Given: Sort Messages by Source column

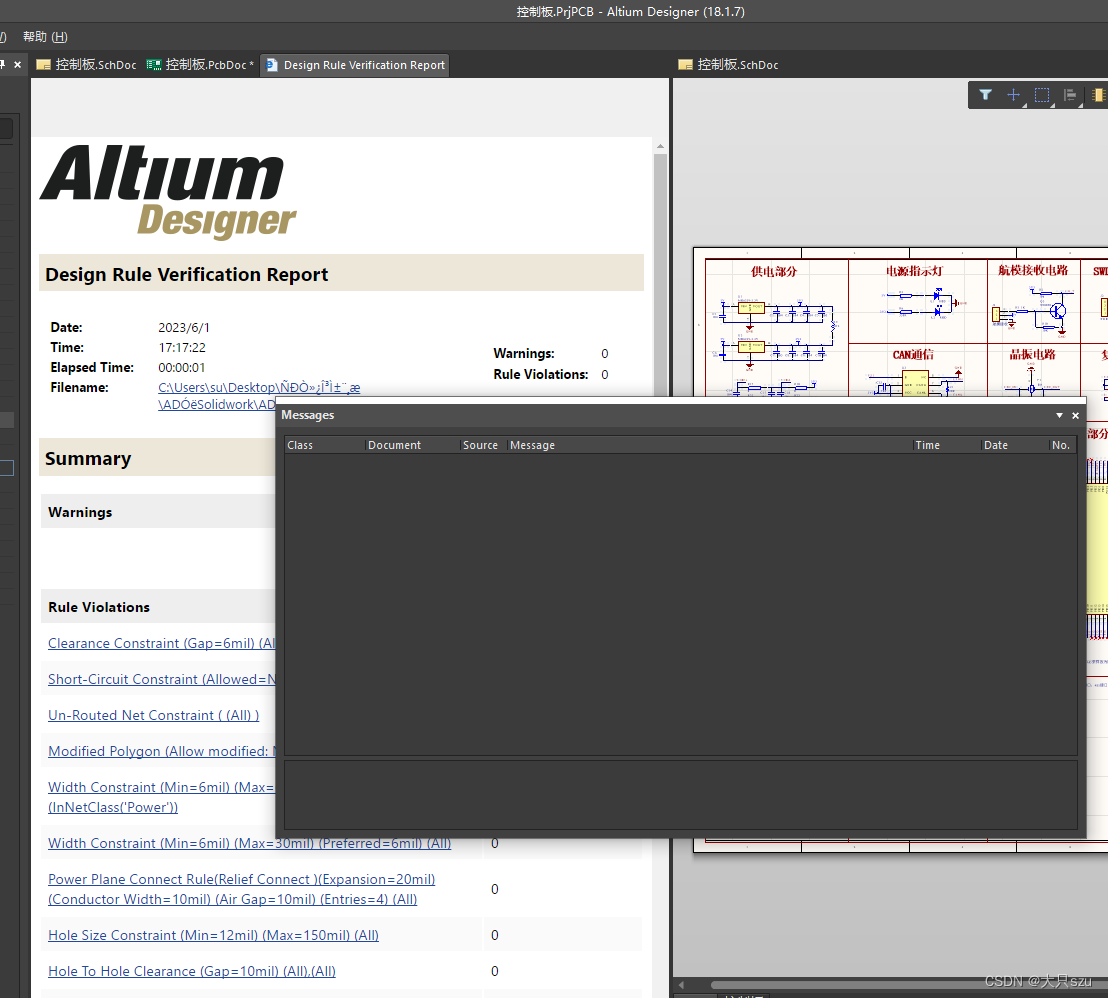Looking at the screenshot, I should click(483, 445).
